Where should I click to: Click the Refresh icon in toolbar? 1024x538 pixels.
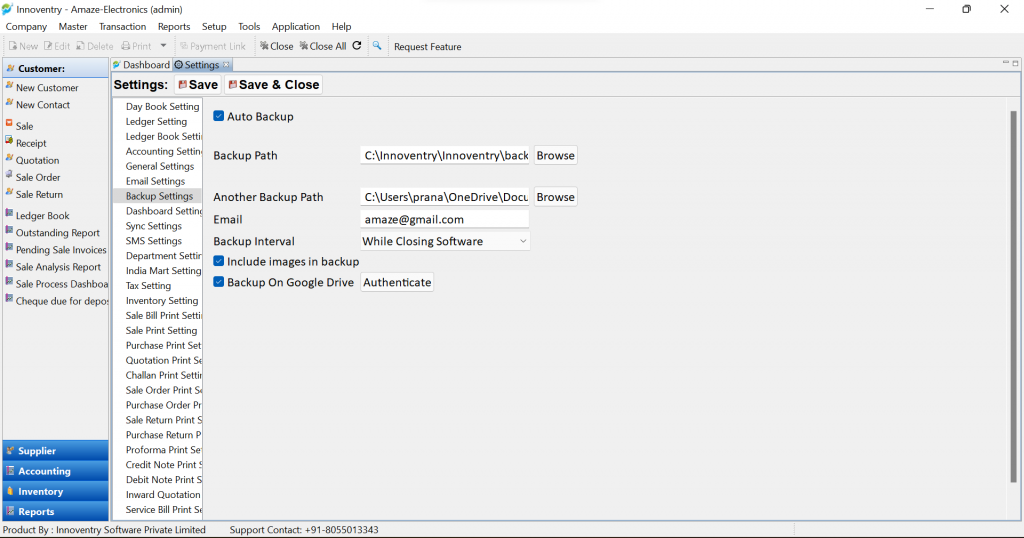pyautogui.click(x=357, y=46)
